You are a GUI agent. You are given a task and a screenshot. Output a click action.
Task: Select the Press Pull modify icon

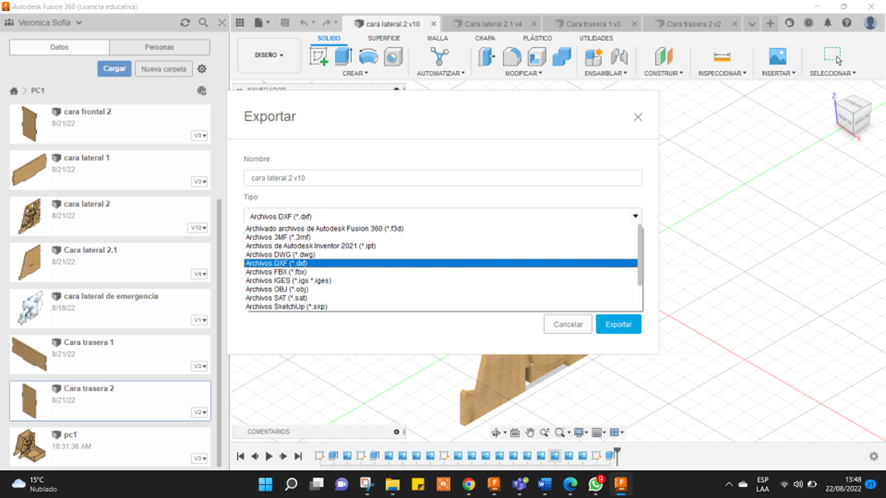tap(487, 57)
